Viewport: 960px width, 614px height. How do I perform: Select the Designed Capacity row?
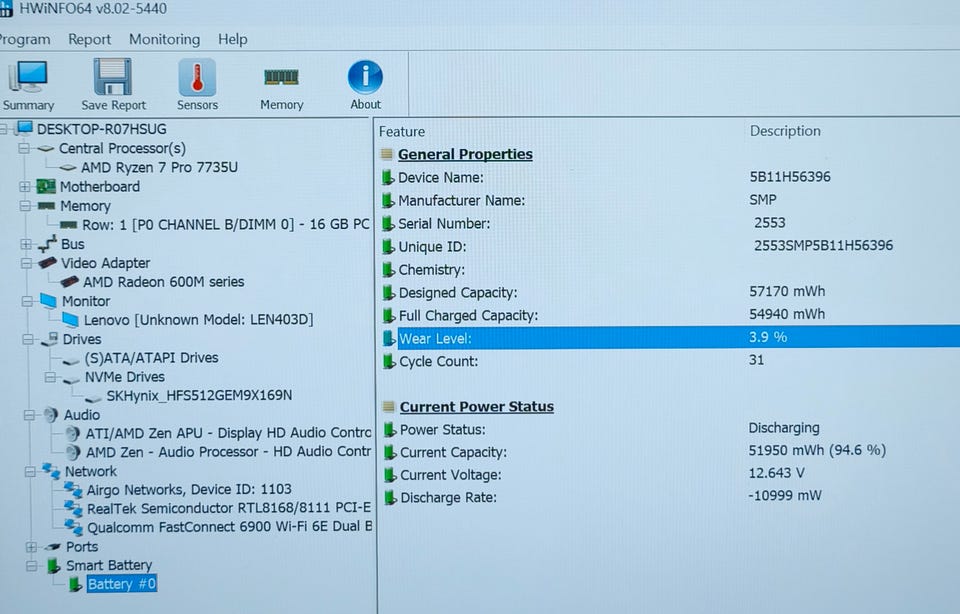coord(670,293)
